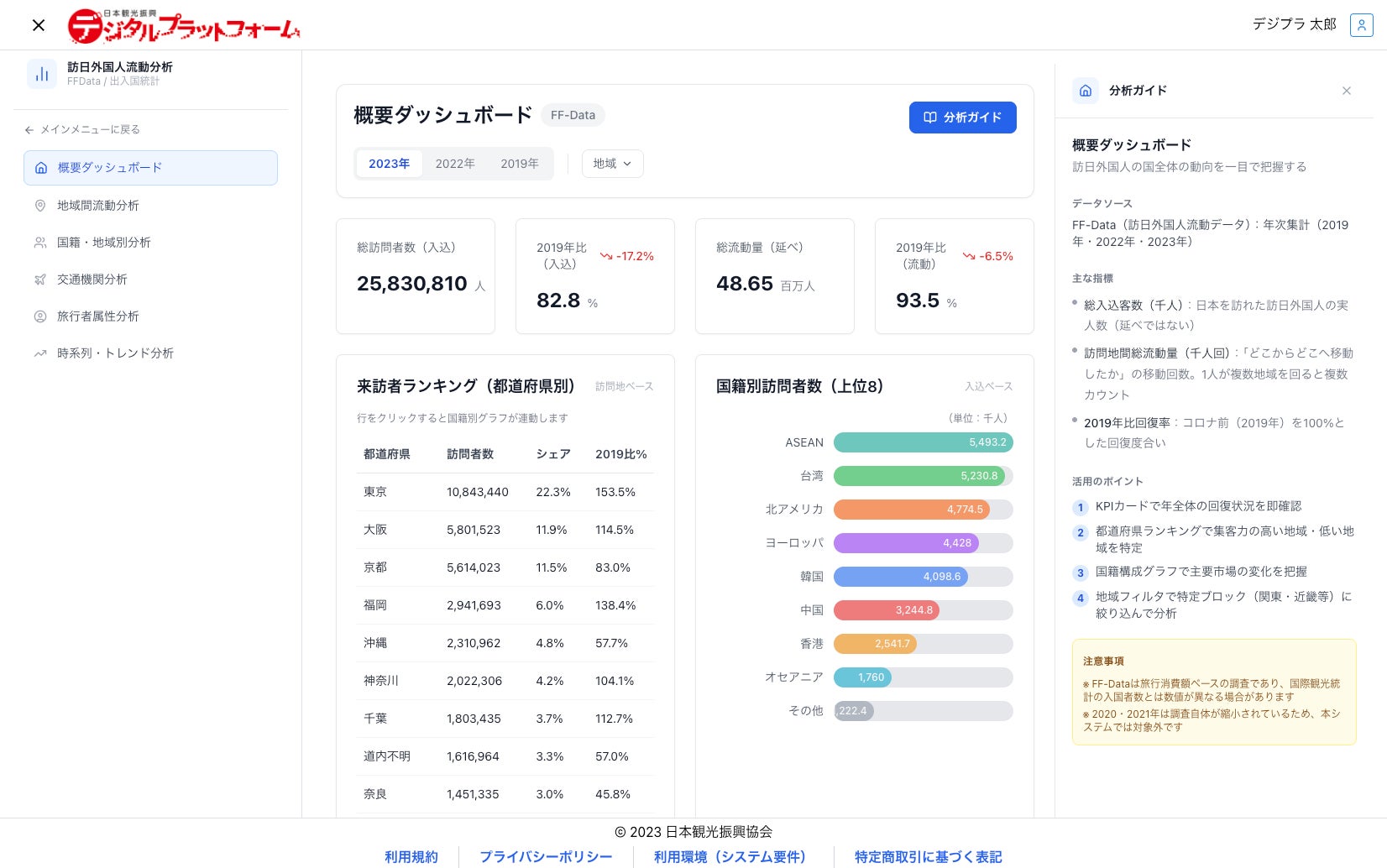1387x868 pixels.
Task: Open the user profile avatar icon
Action: click(x=1361, y=25)
